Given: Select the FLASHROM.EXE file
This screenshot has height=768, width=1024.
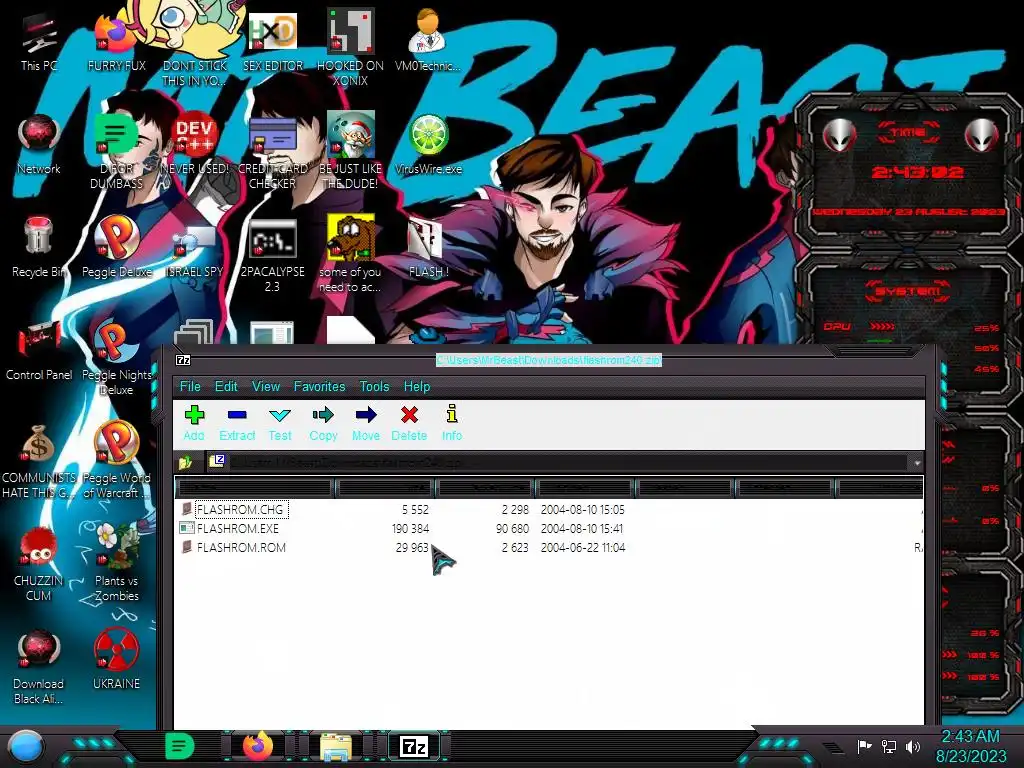Looking at the screenshot, I should click(x=238, y=528).
